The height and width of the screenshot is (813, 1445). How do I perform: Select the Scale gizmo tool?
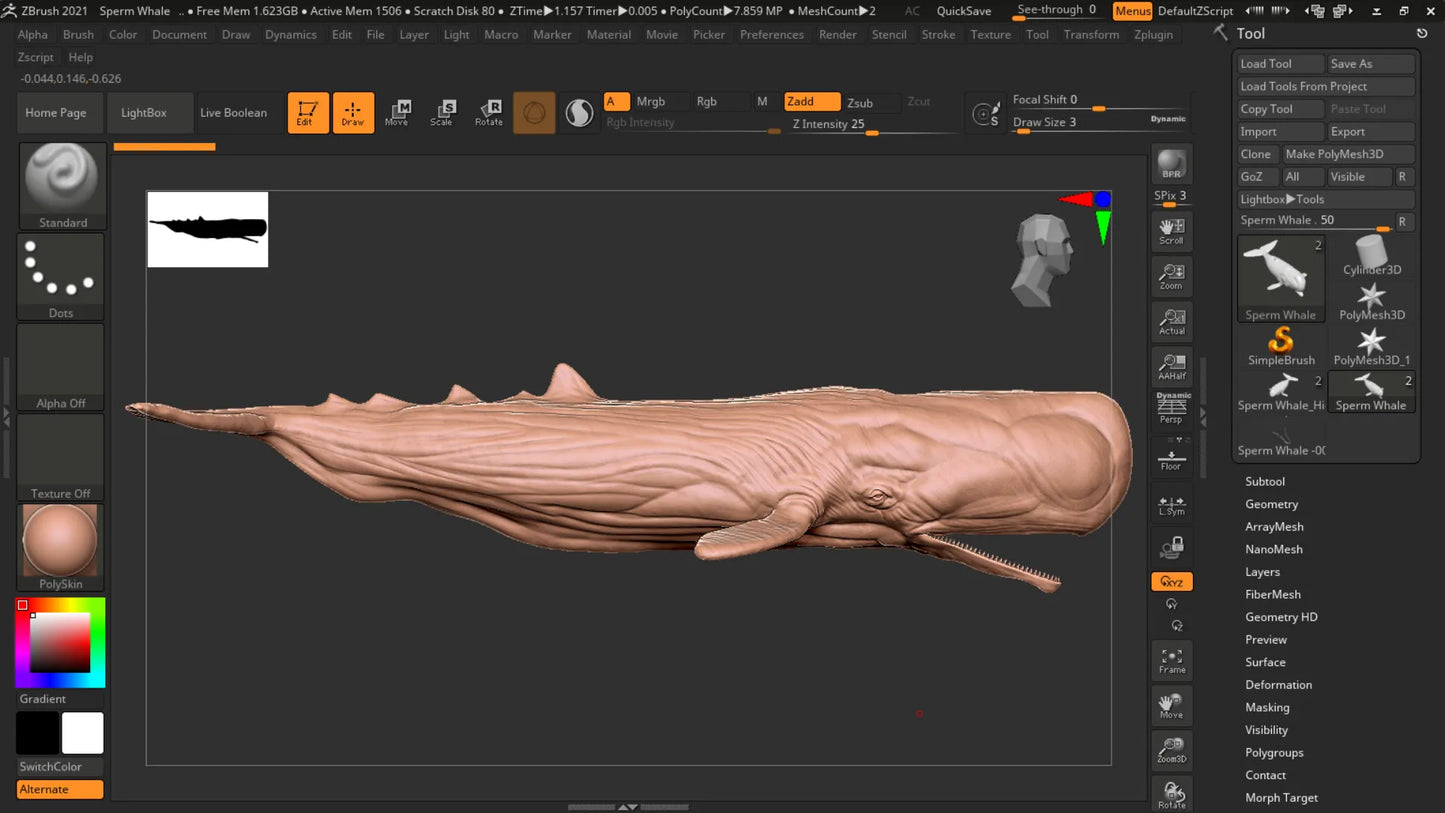point(442,112)
